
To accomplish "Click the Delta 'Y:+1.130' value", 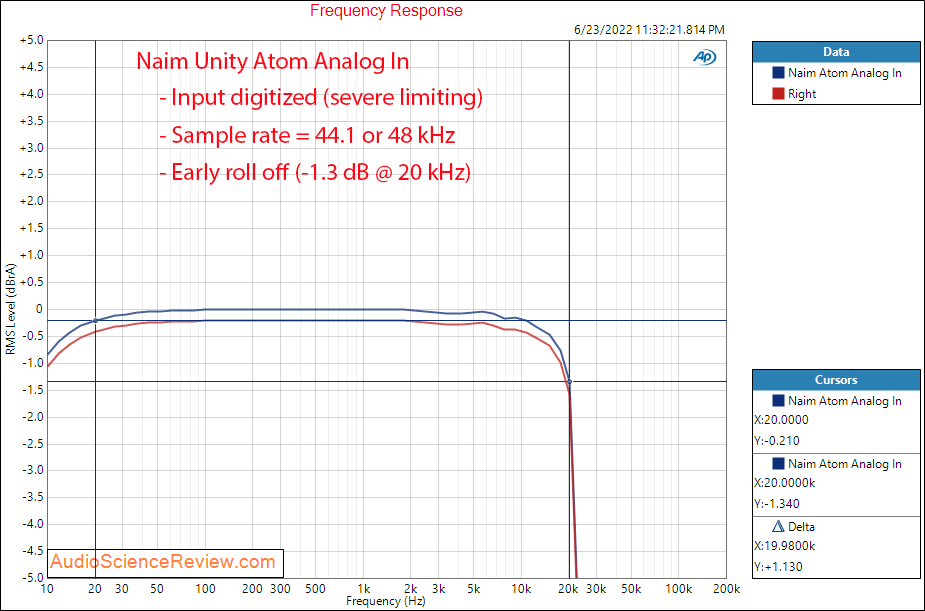I will 778,567.
